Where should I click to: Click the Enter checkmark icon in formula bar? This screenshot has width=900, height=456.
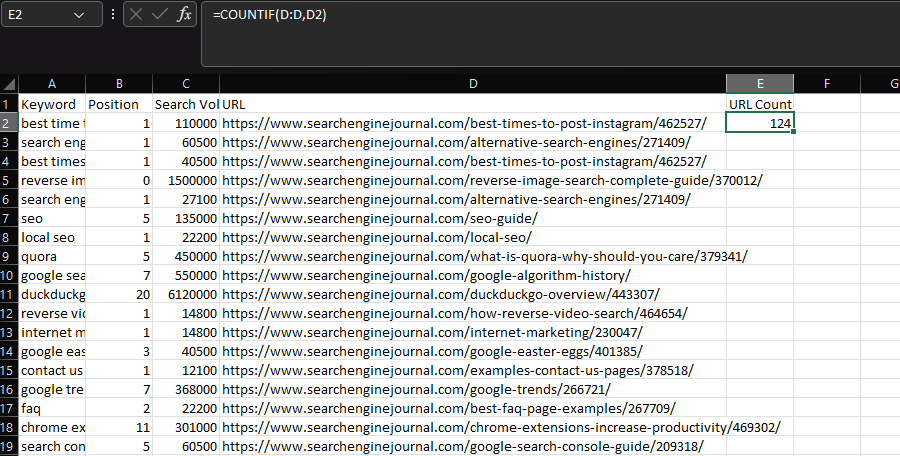tap(160, 14)
